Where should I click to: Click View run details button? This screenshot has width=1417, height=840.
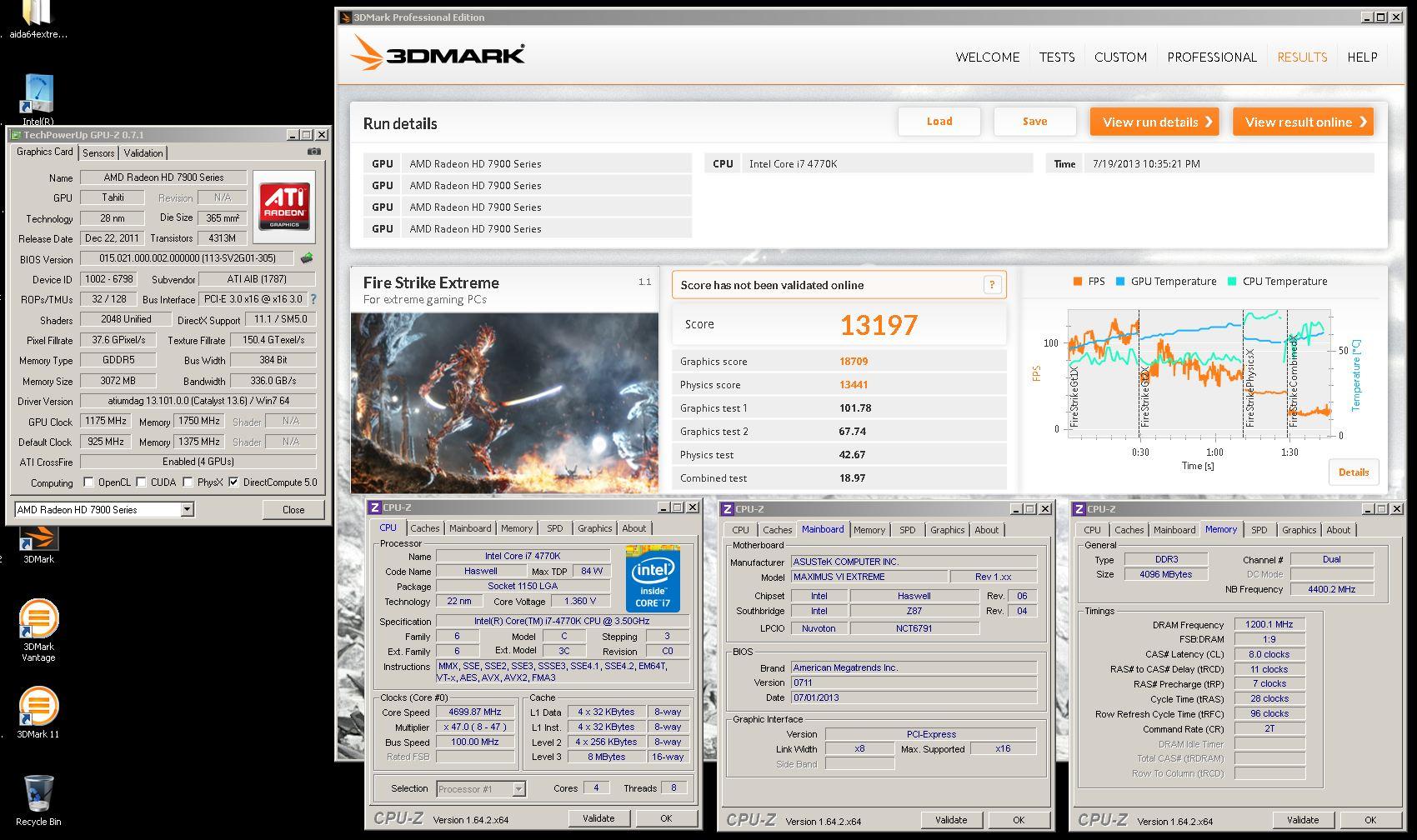[1154, 122]
